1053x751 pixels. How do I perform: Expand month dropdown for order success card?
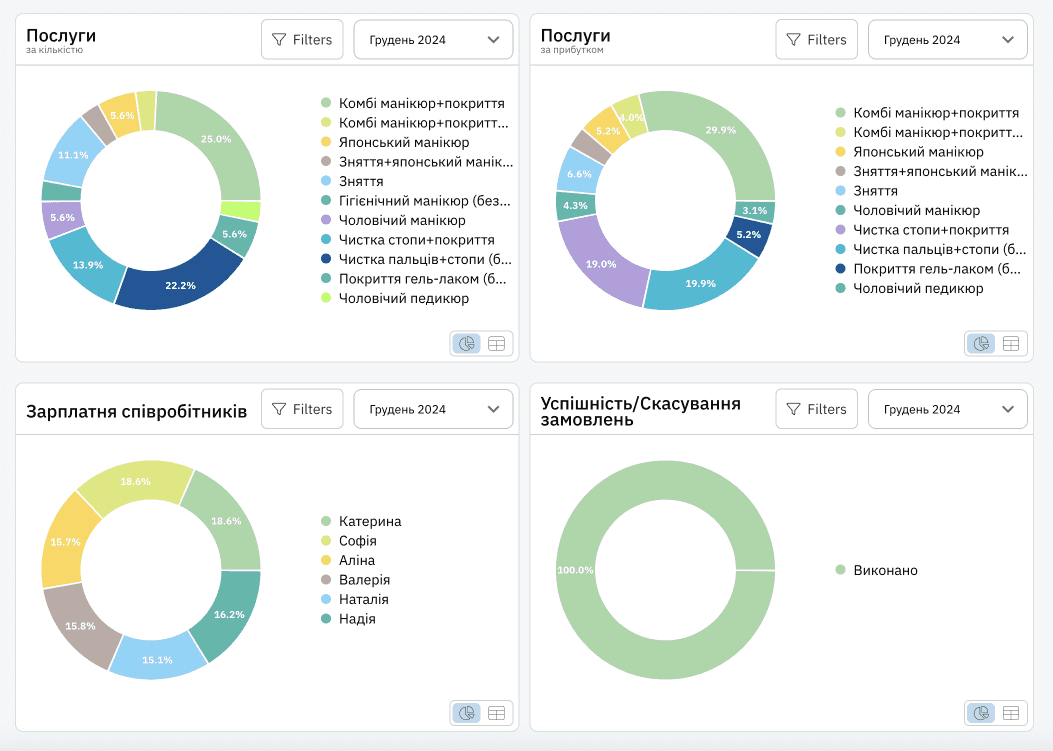click(x=947, y=409)
